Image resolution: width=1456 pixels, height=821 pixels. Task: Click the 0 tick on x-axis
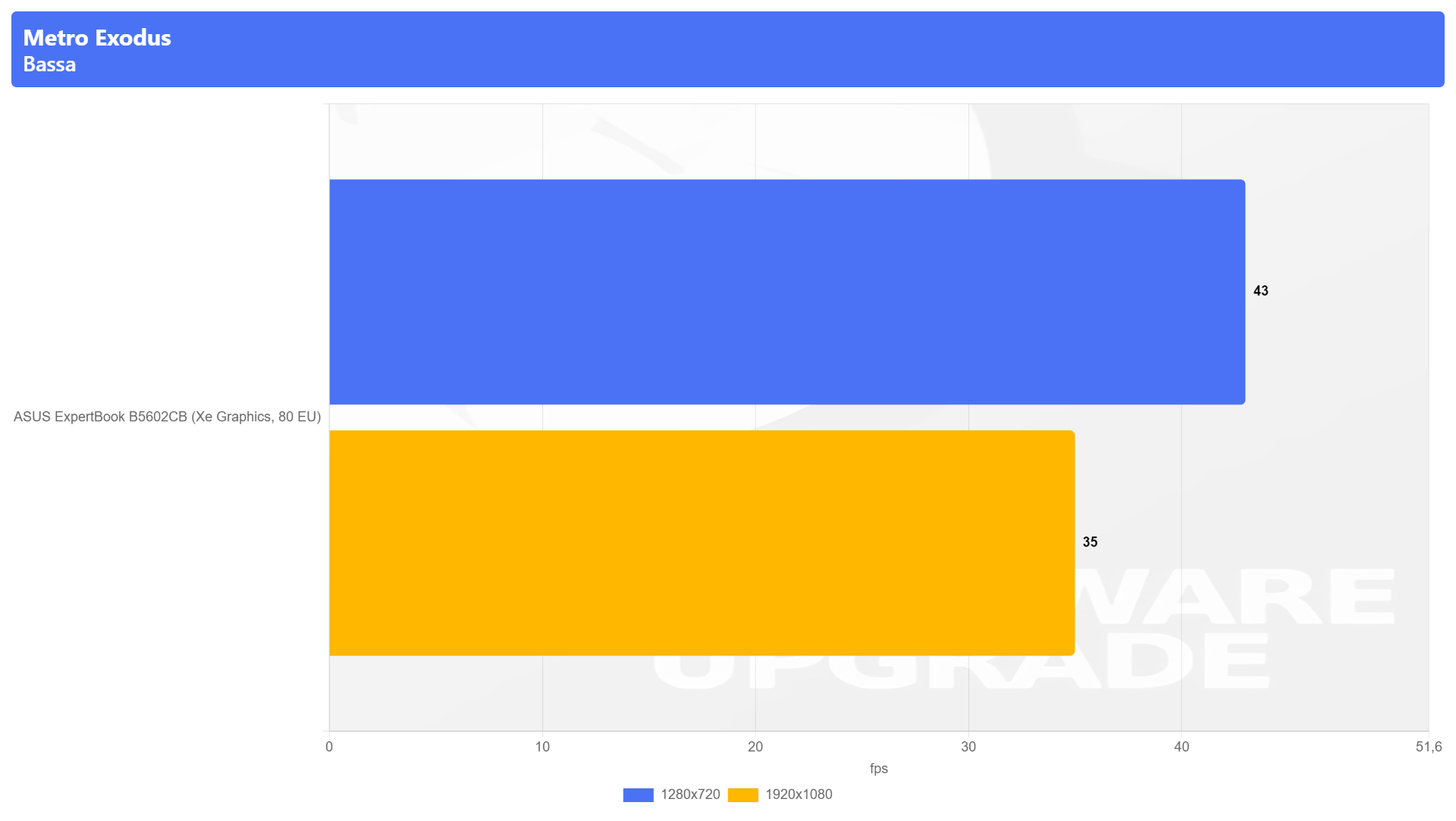[x=329, y=747]
